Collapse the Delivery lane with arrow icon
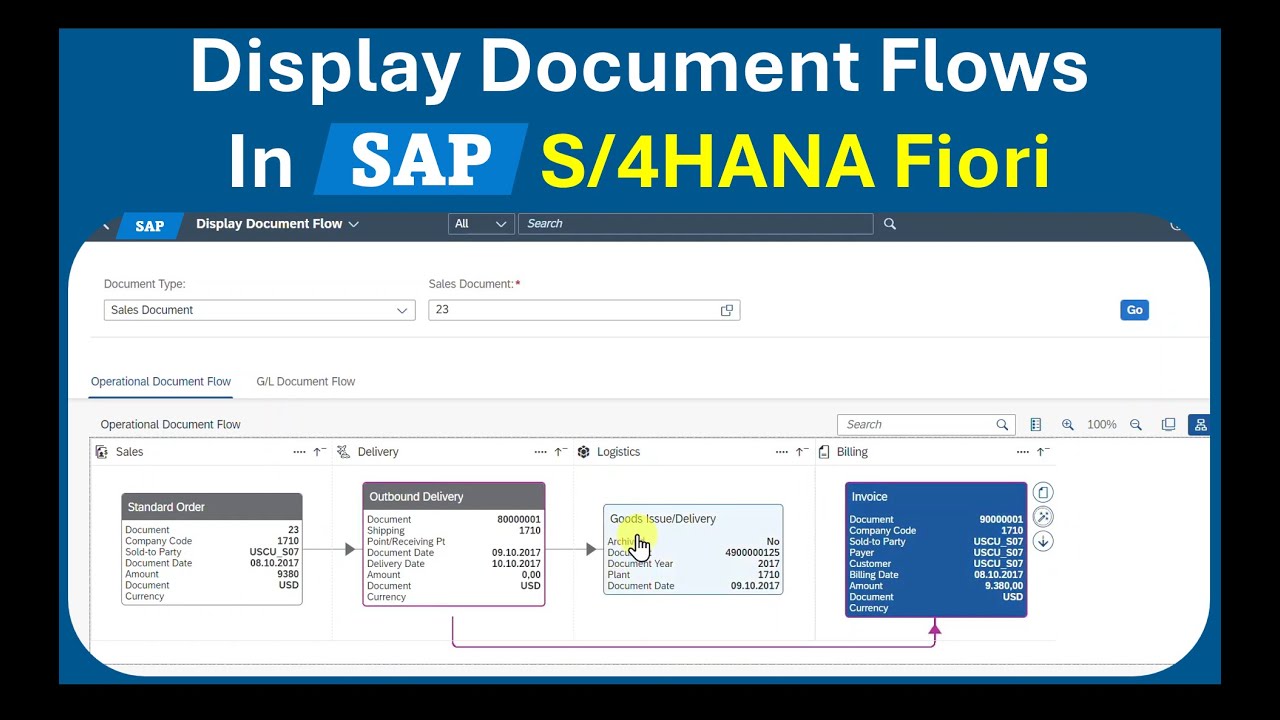Viewport: 1280px width, 720px height. pos(560,452)
